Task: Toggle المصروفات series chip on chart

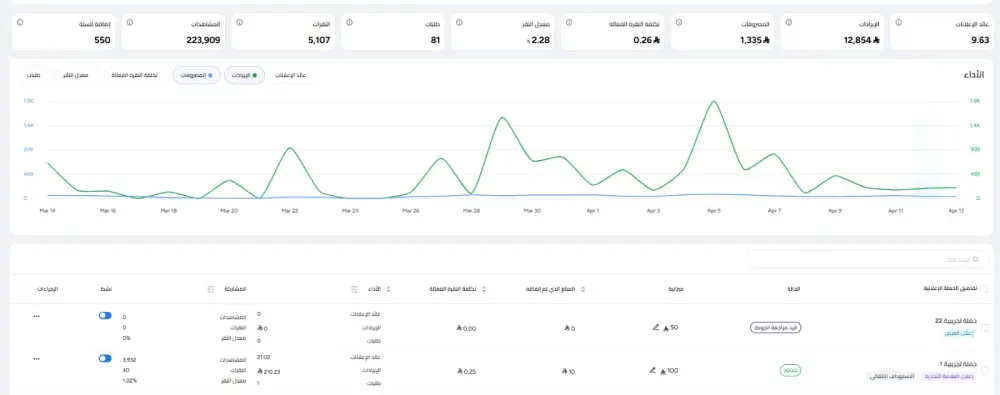Action: click(196, 75)
